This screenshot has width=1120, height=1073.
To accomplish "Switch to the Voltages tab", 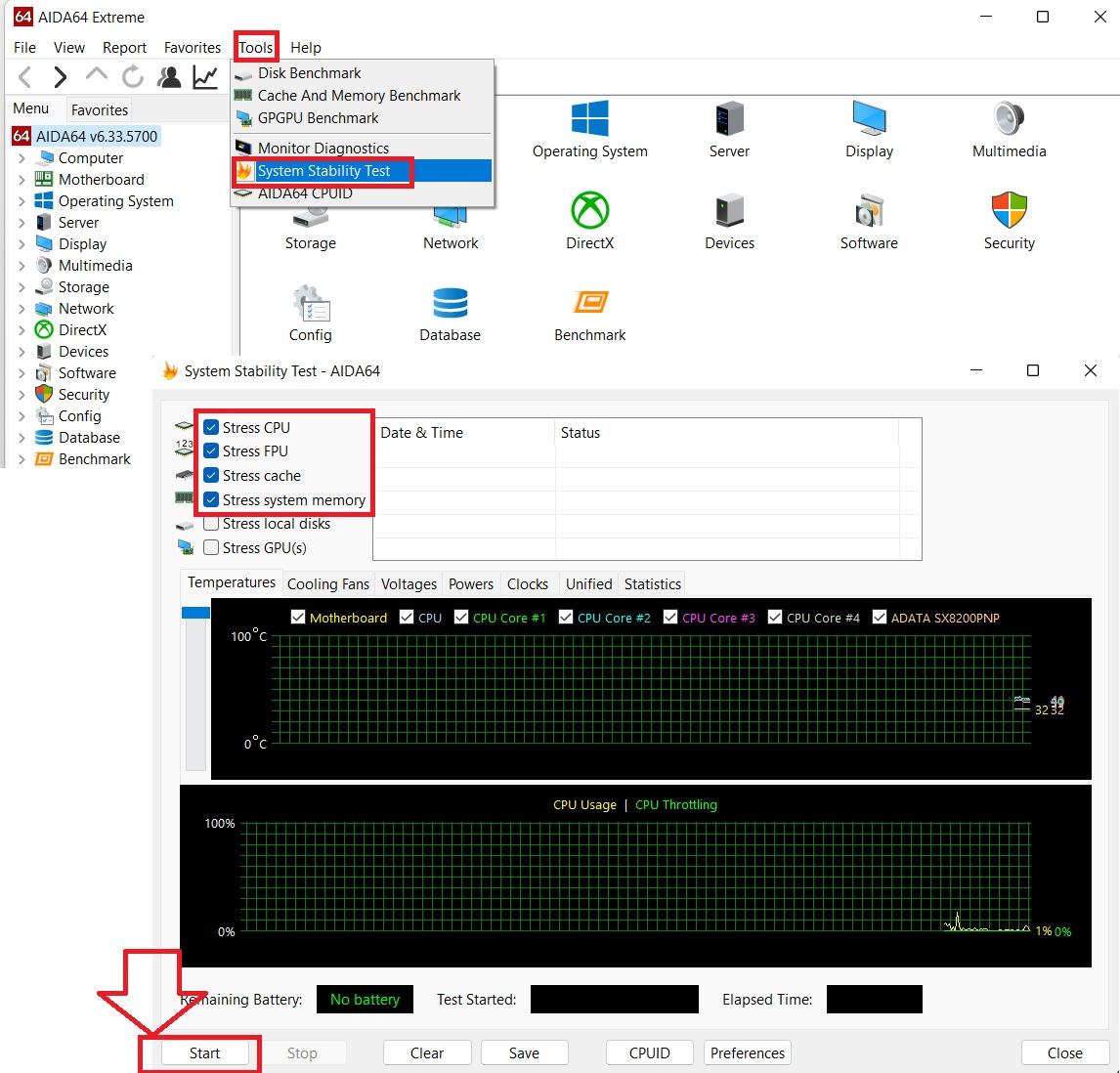I will 409,583.
